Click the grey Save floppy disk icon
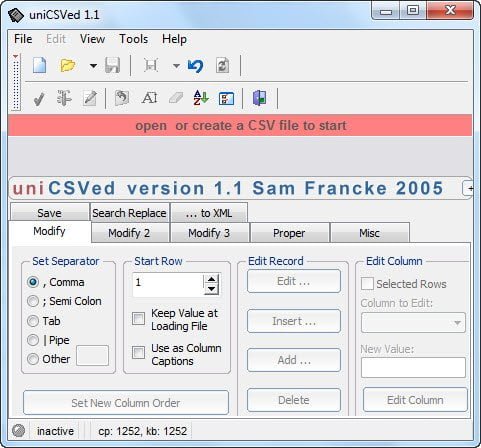The width and height of the screenshot is (481, 448). pos(113,65)
